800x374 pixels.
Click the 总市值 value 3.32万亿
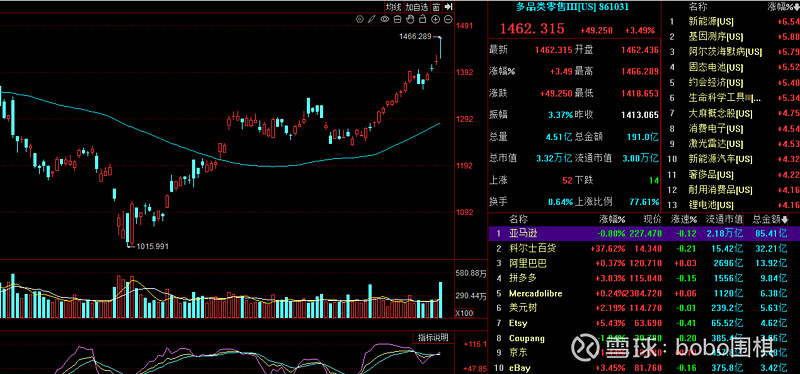coord(554,158)
